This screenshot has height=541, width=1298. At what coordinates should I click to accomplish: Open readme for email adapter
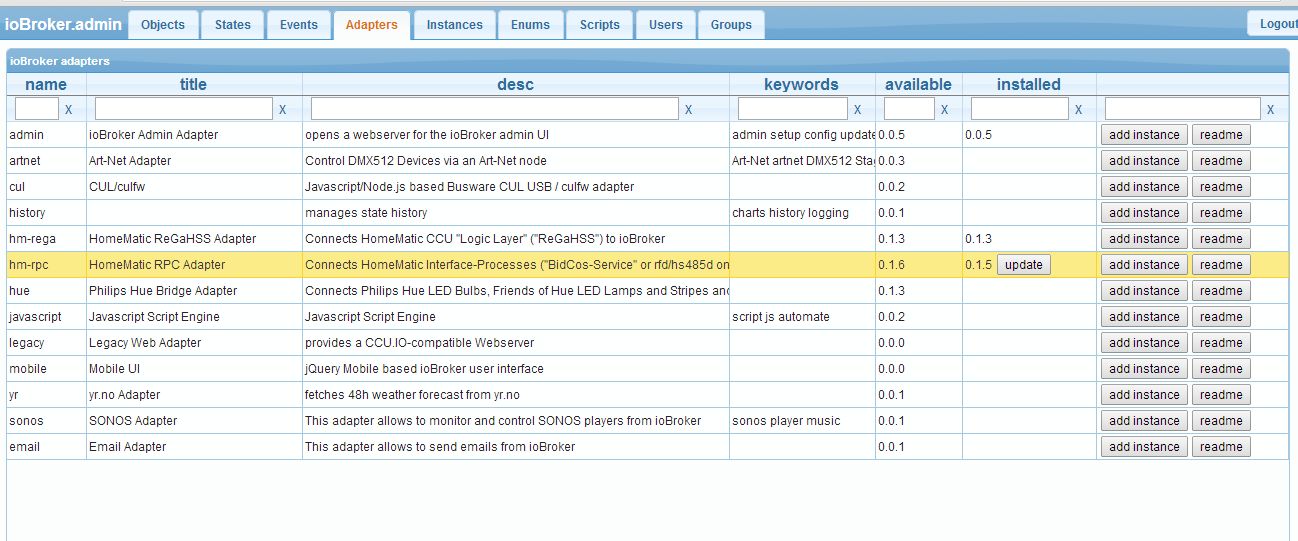tap(1221, 447)
